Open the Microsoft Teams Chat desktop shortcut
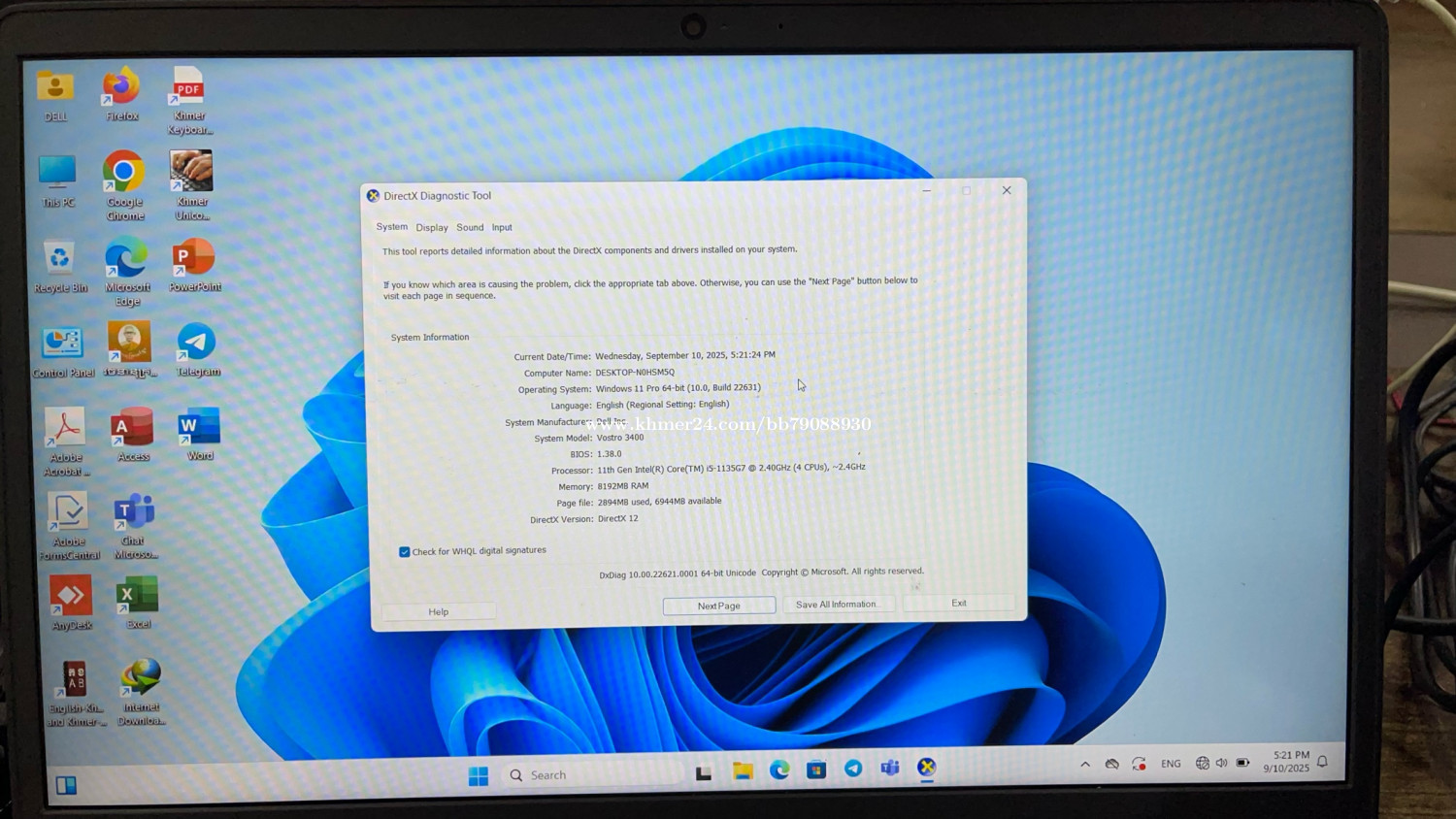Image resolution: width=1456 pixels, height=819 pixels. pyautogui.click(x=135, y=526)
